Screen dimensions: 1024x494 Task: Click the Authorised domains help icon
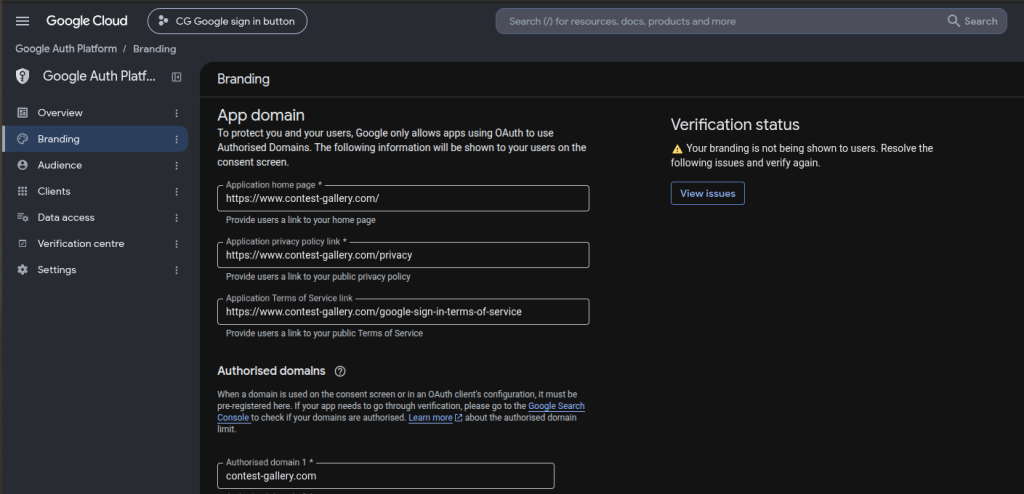tap(340, 371)
